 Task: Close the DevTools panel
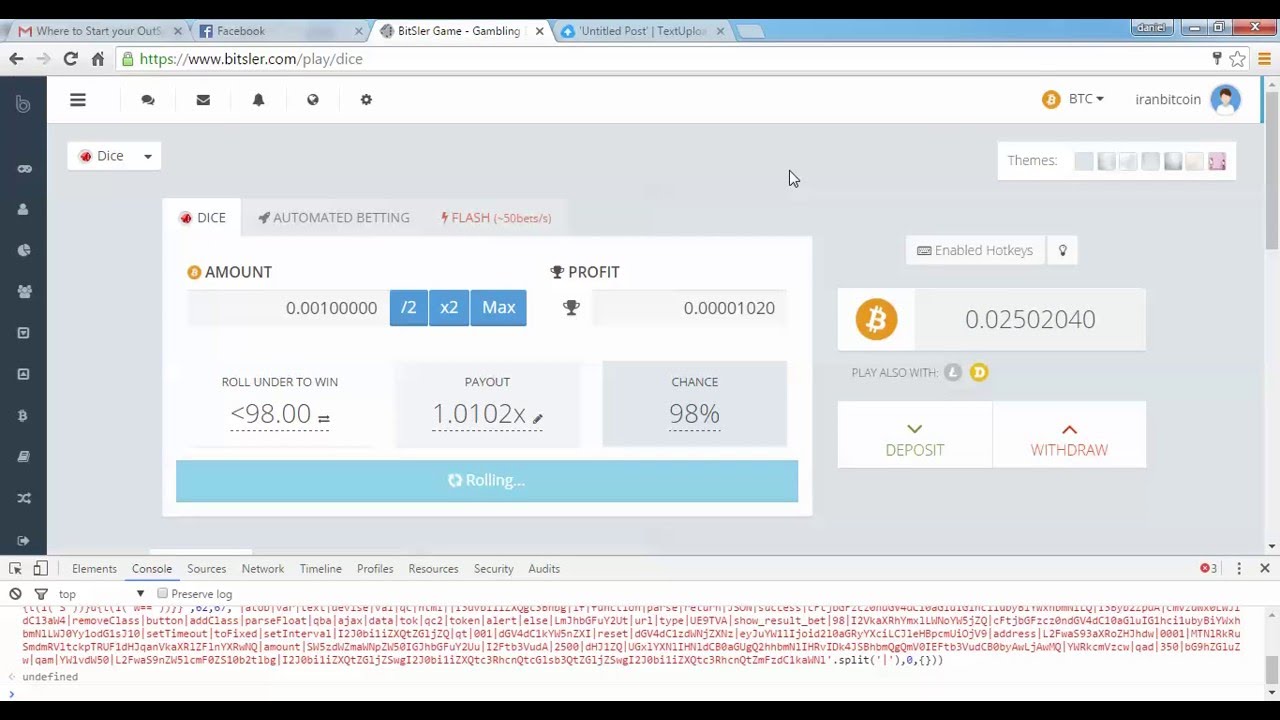pos(1264,568)
